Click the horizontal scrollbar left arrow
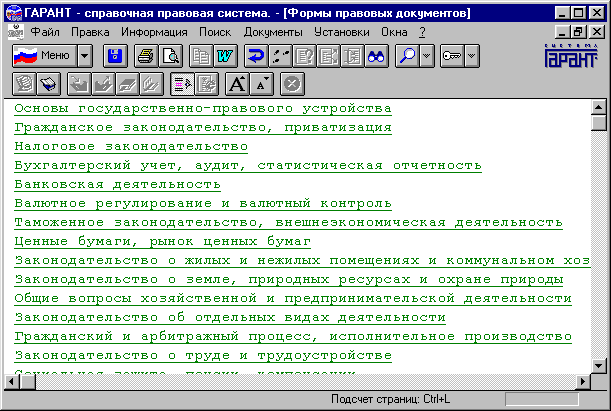 [x=12, y=381]
